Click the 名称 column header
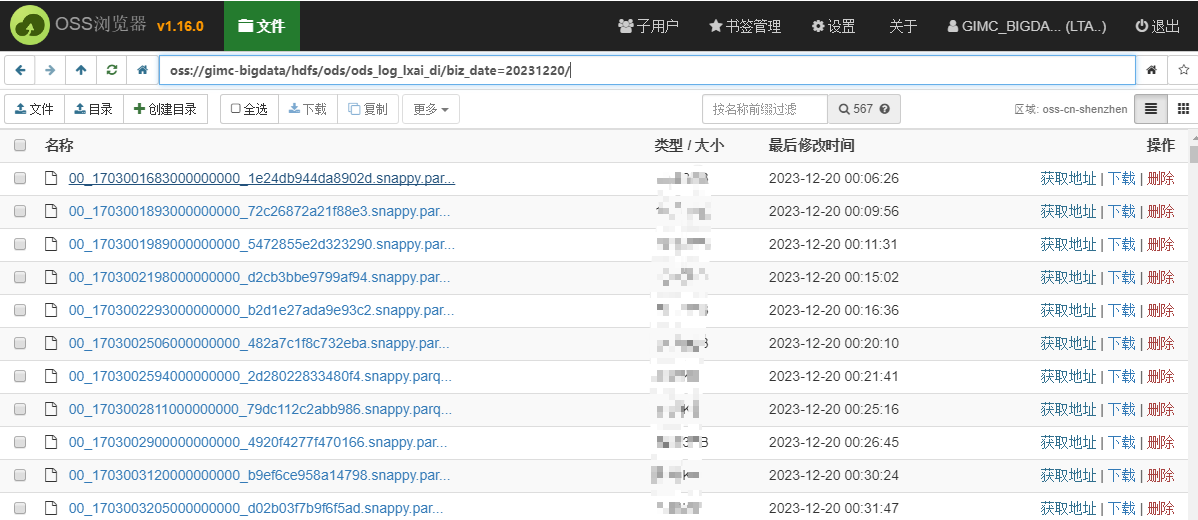Image resolution: width=1198 pixels, height=520 pixels. click(x=59, y=145)
